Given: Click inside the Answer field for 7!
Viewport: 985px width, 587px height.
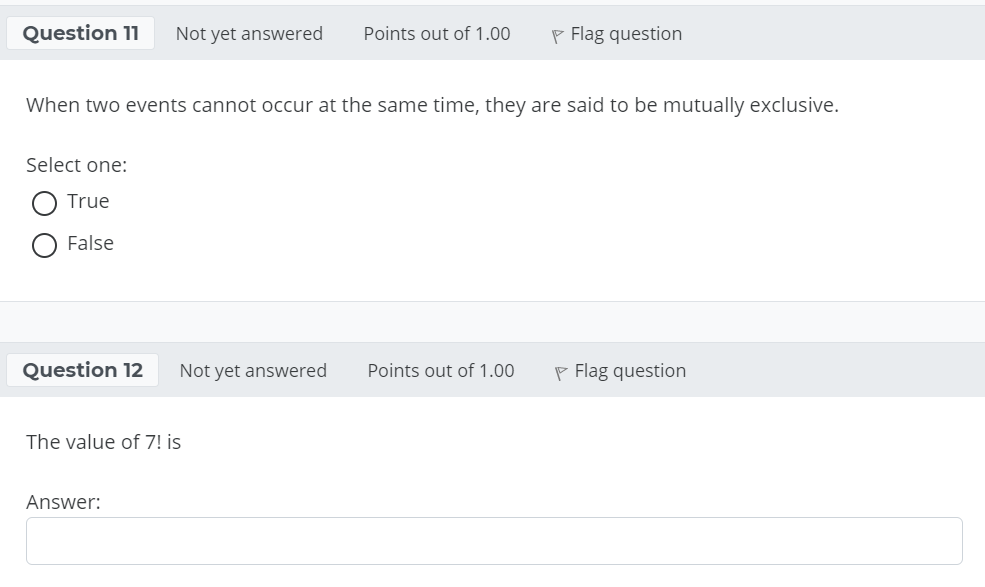Looking at the screenshot, I should tap(492, 538).
